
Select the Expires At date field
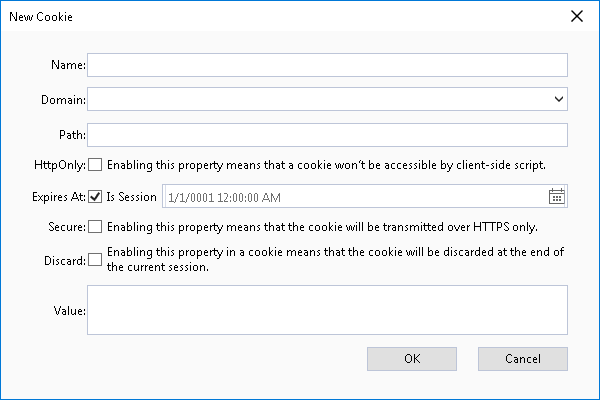355,196
